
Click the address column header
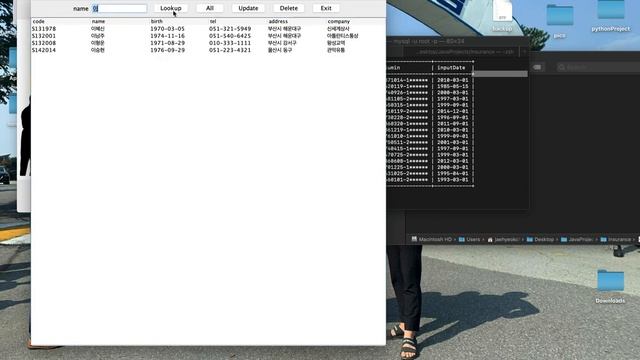[x=278, y=21]
